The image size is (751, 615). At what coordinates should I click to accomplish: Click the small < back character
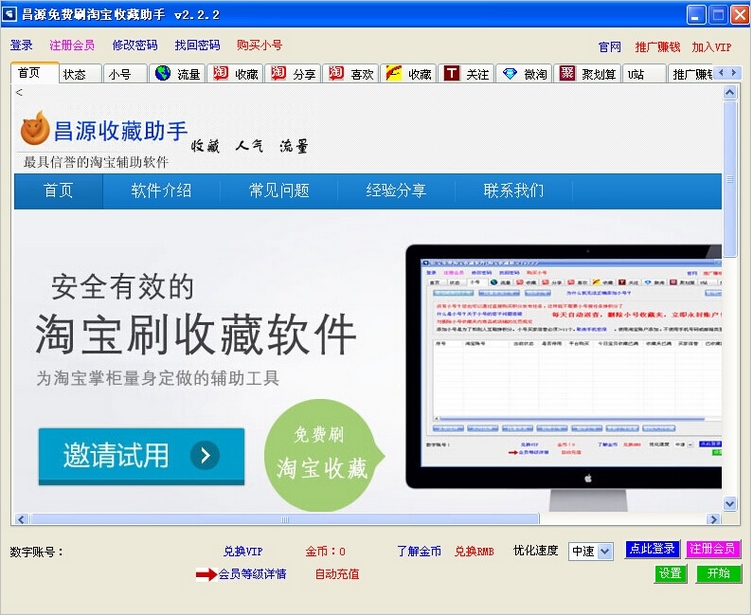coord(19,92)
